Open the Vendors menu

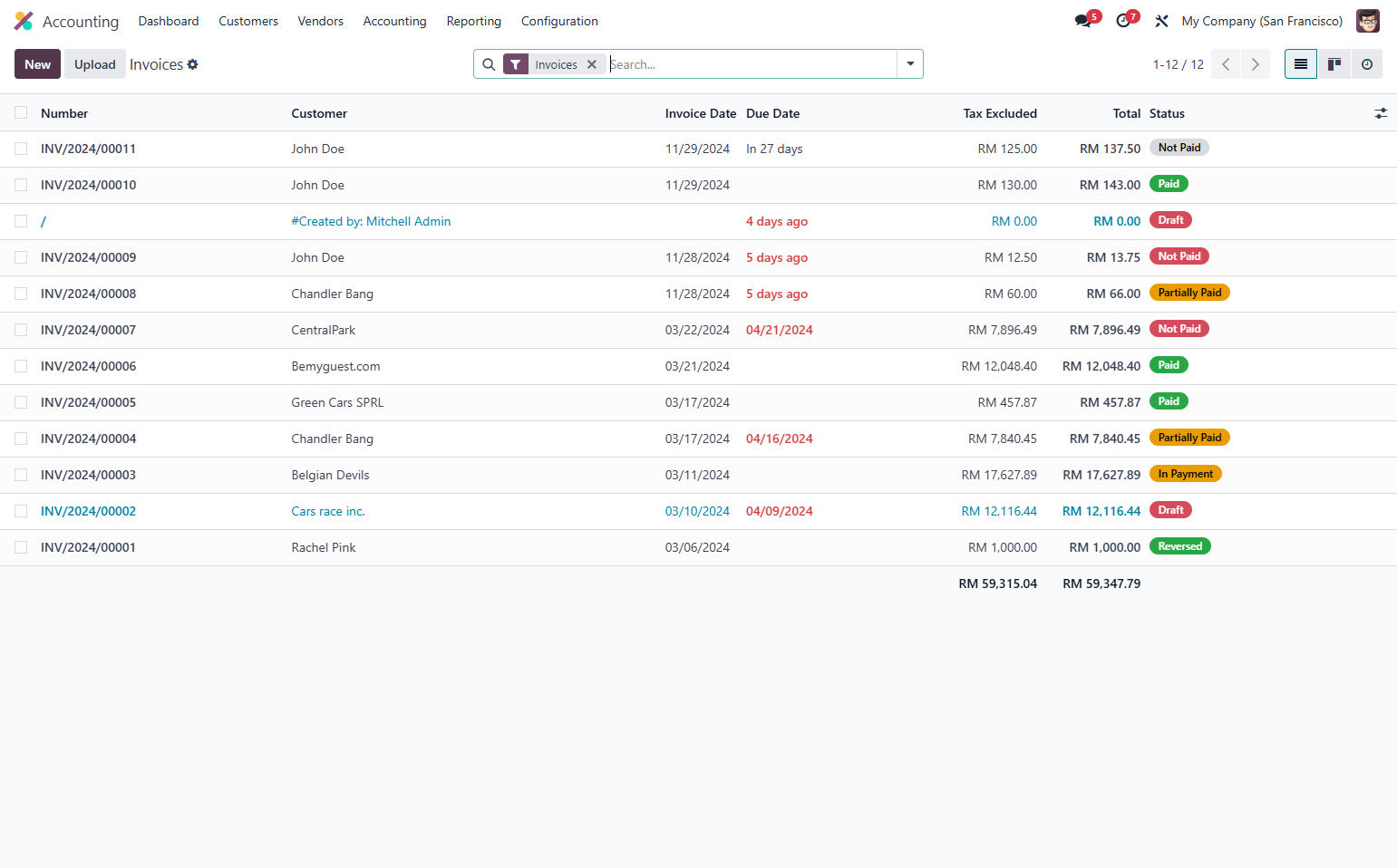click(x=321, y=21)
